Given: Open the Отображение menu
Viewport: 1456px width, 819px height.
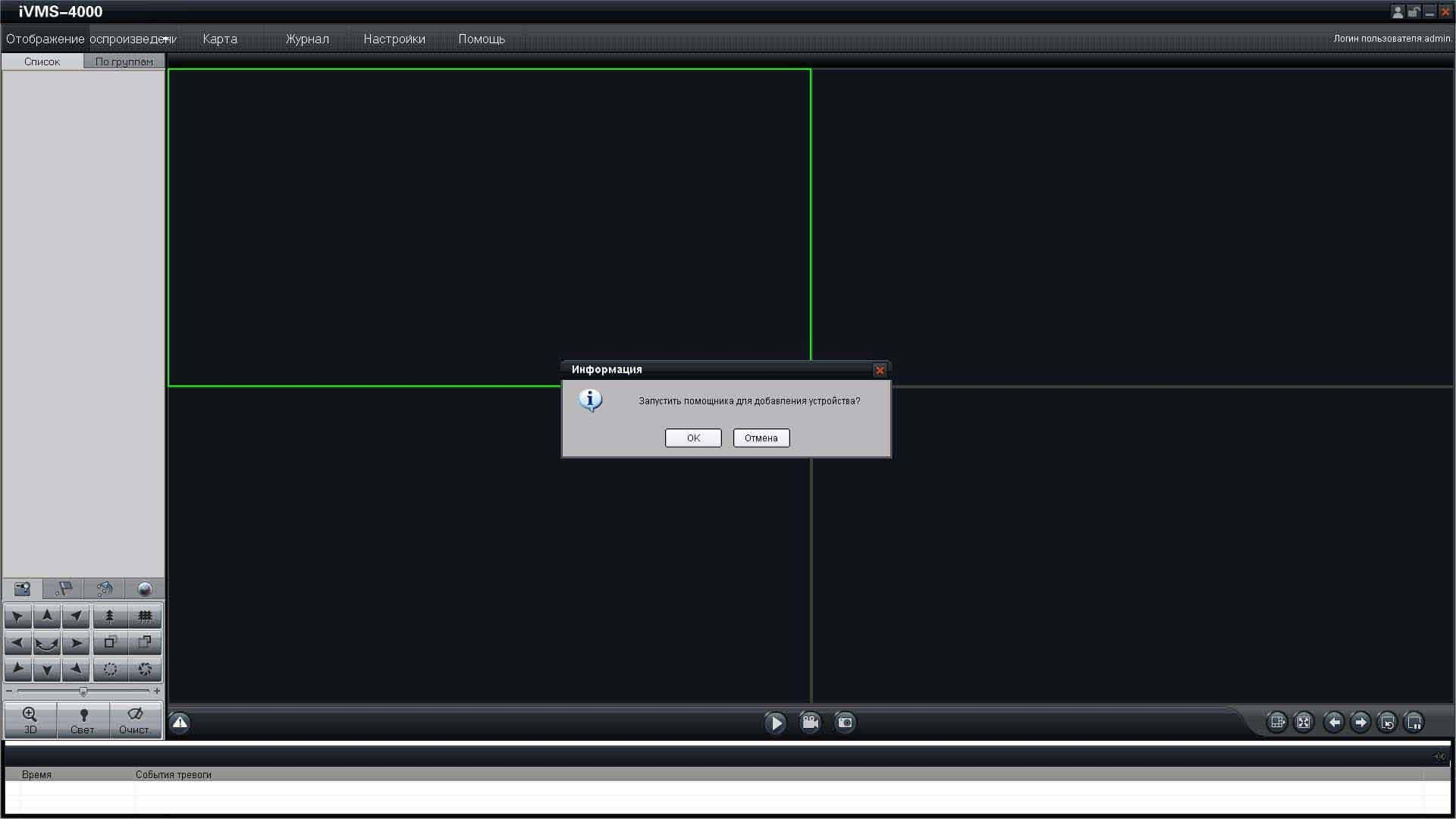Looking at the screenshot, I should 45,39.
